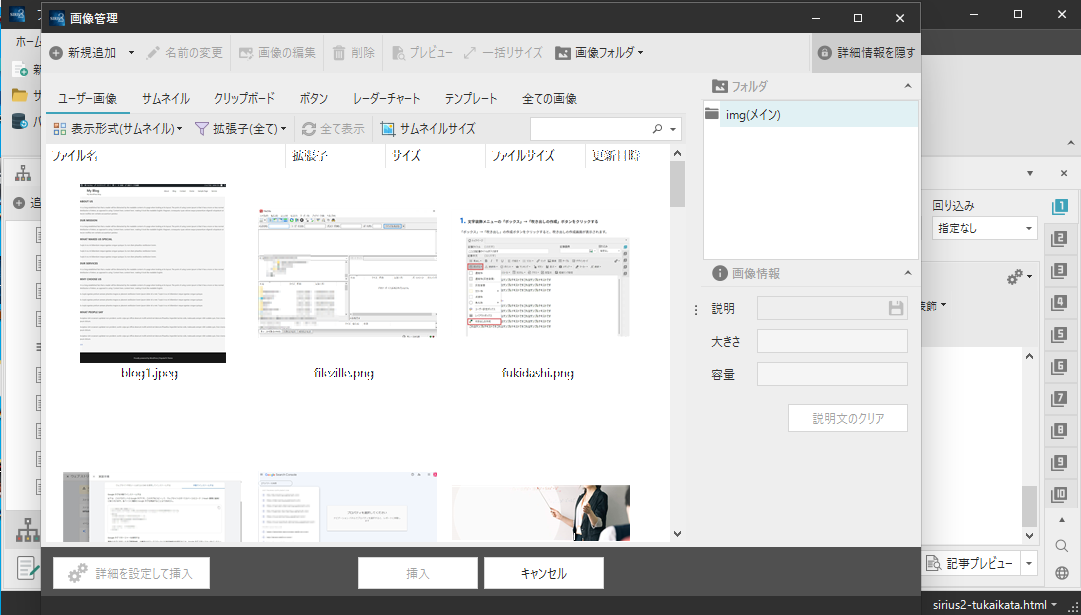Expand the 表示形式(サムネイル) display mode dropdown
The image size is (1081, 615).
pos(117,129)
